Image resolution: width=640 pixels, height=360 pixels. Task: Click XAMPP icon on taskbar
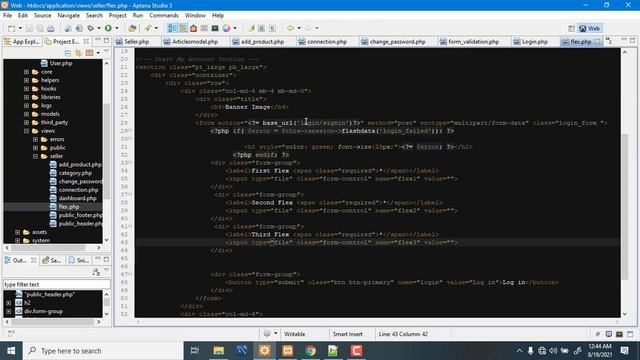[288, 351]
